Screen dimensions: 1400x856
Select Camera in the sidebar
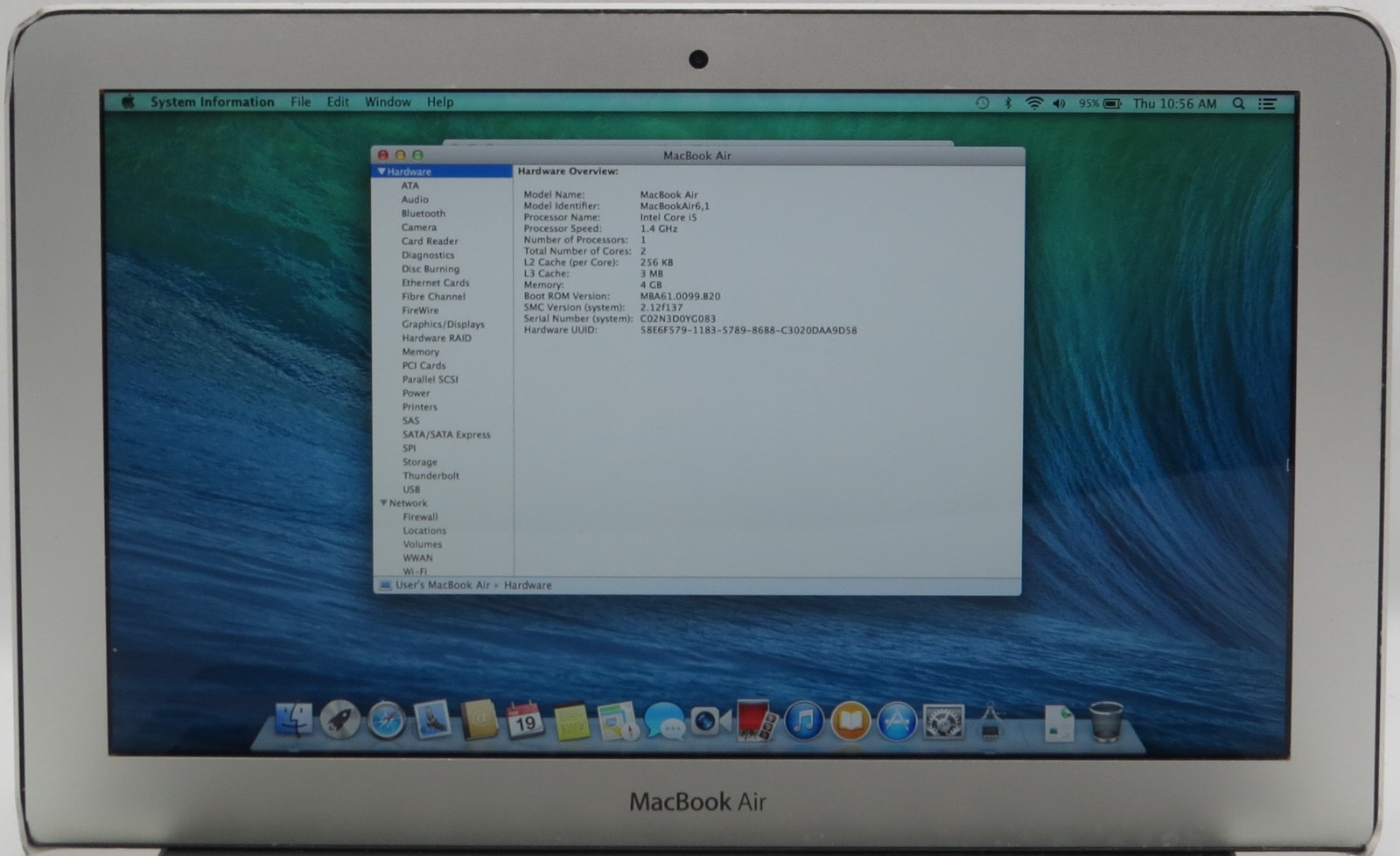pos(418,228)
